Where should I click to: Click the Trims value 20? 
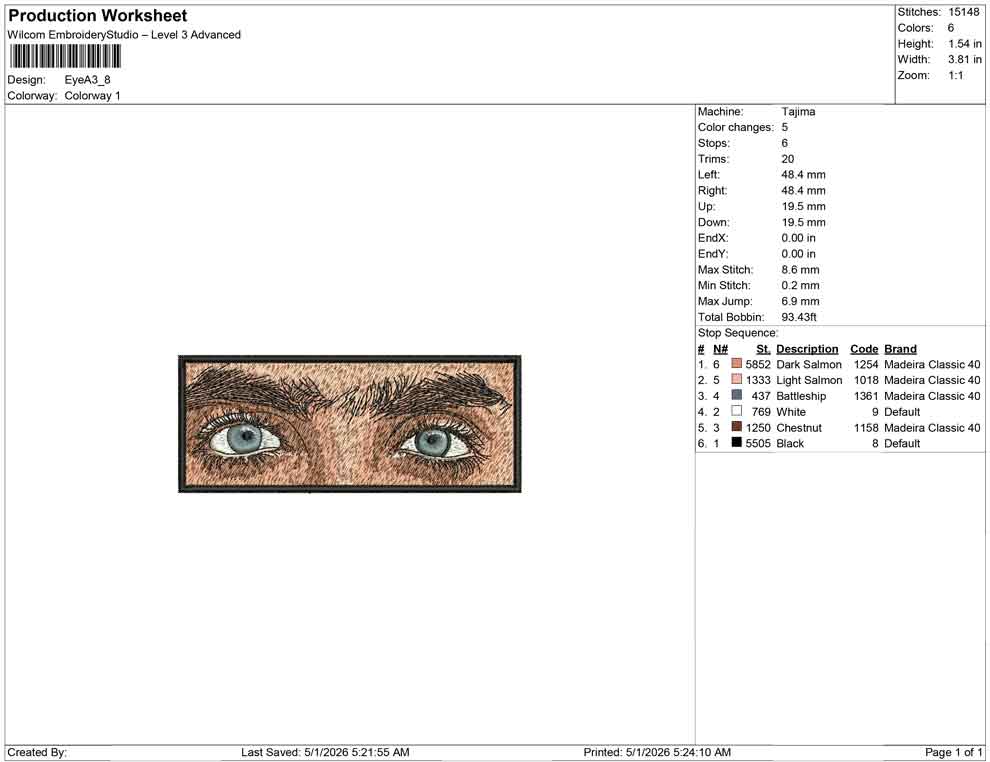pyautogui.click(x=788, y=158)
